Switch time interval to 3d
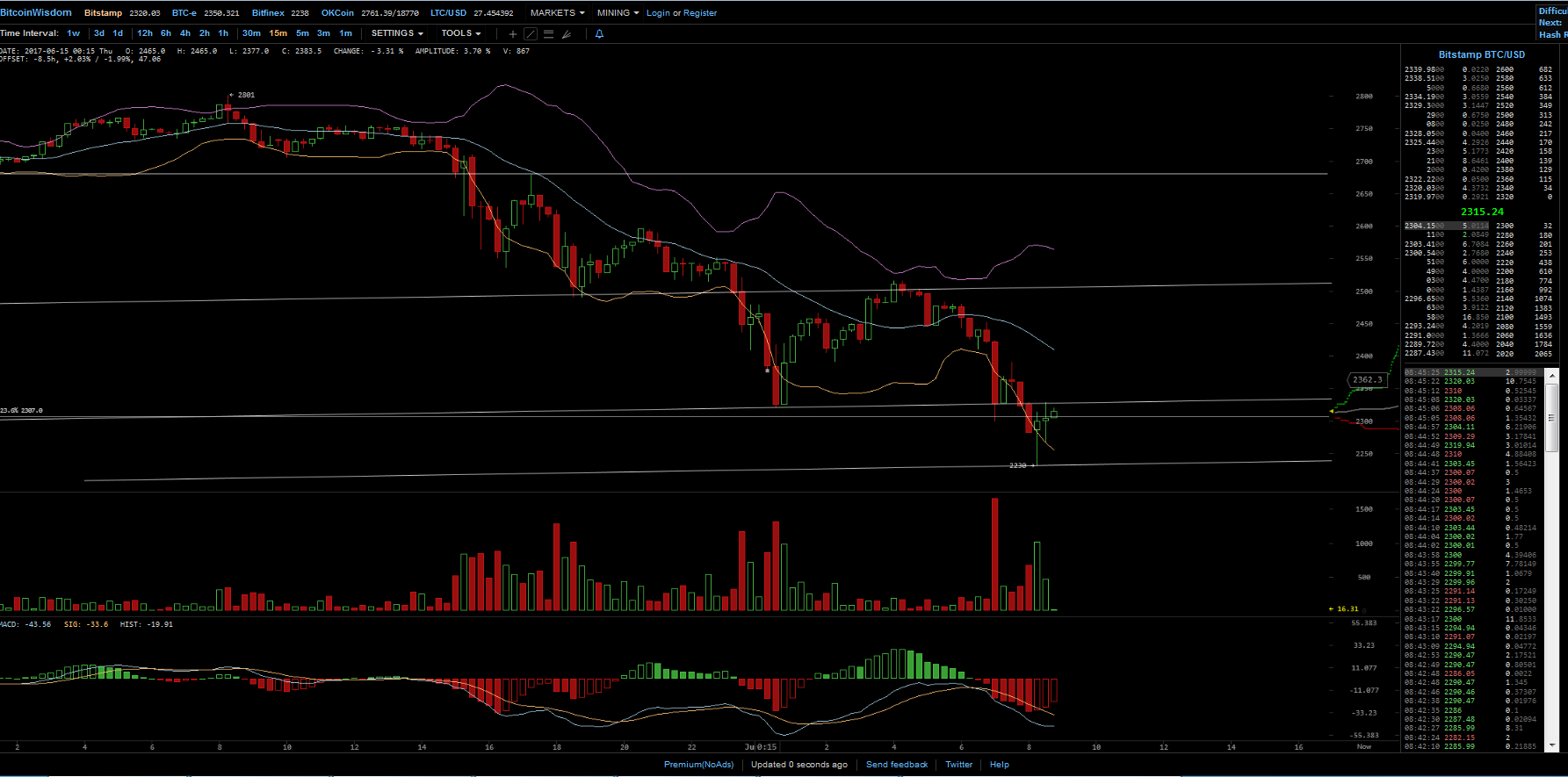The width and height of the screenshot is (1568, 777). [99, 33]
